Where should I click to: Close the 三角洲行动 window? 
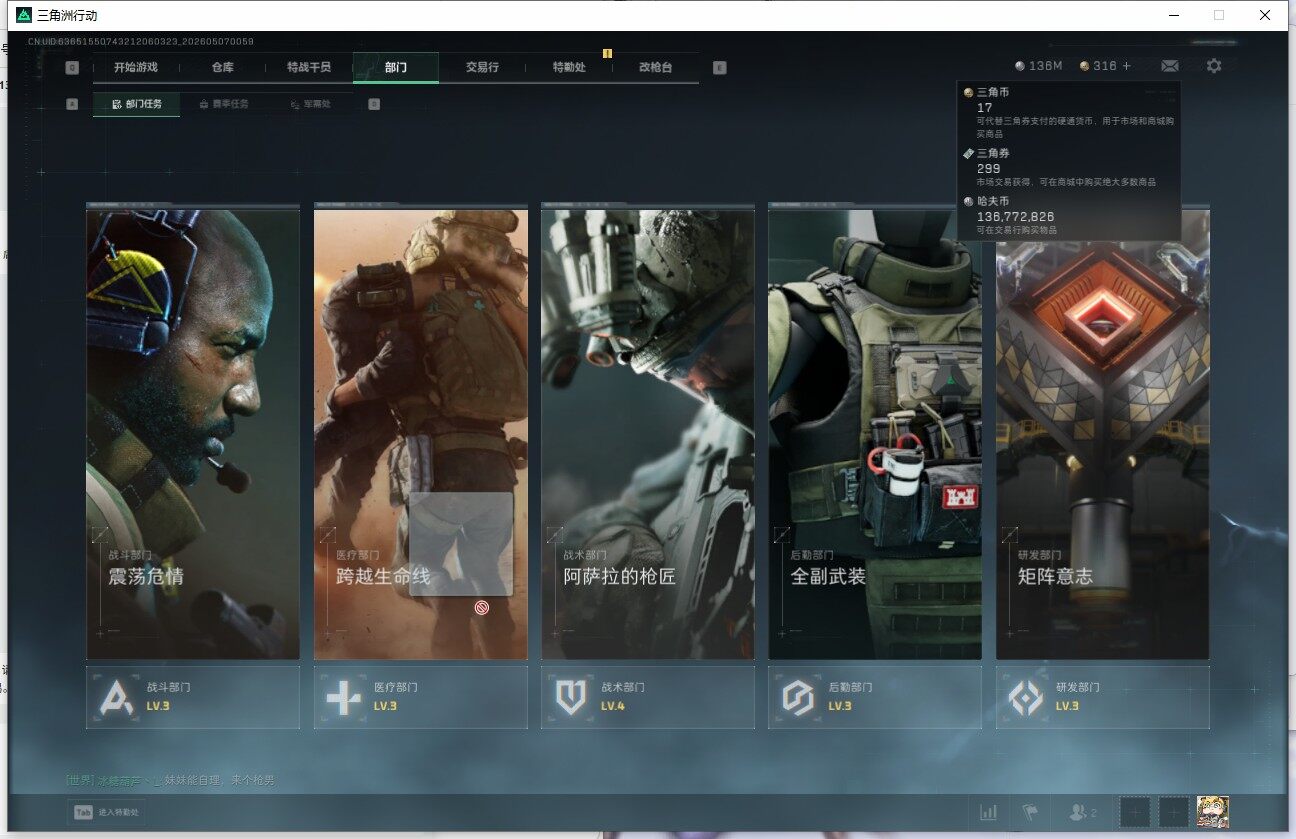(1265, 15)
